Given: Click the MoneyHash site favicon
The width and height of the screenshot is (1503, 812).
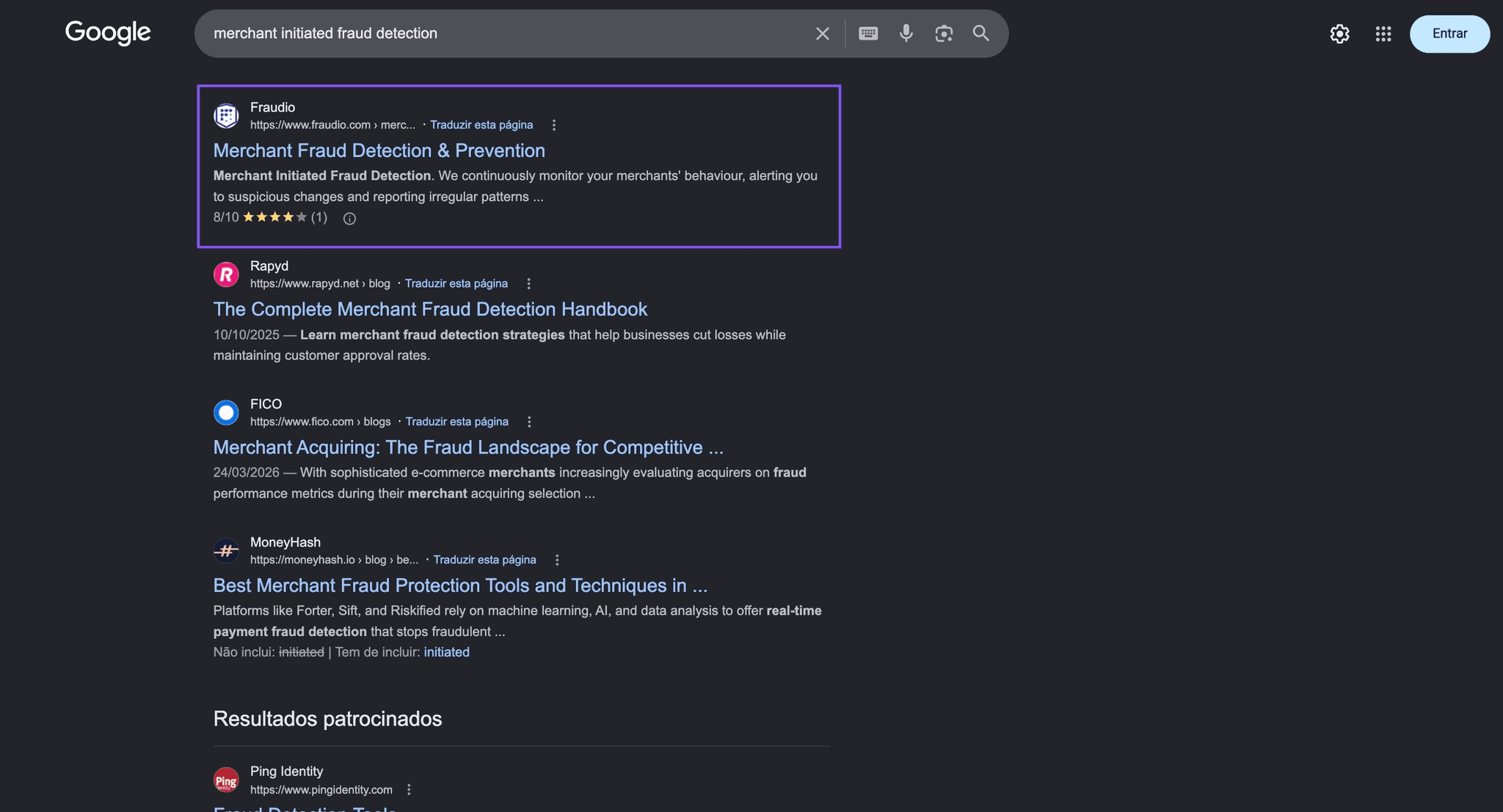Looking at the screenshot, I should pos(226,550).
